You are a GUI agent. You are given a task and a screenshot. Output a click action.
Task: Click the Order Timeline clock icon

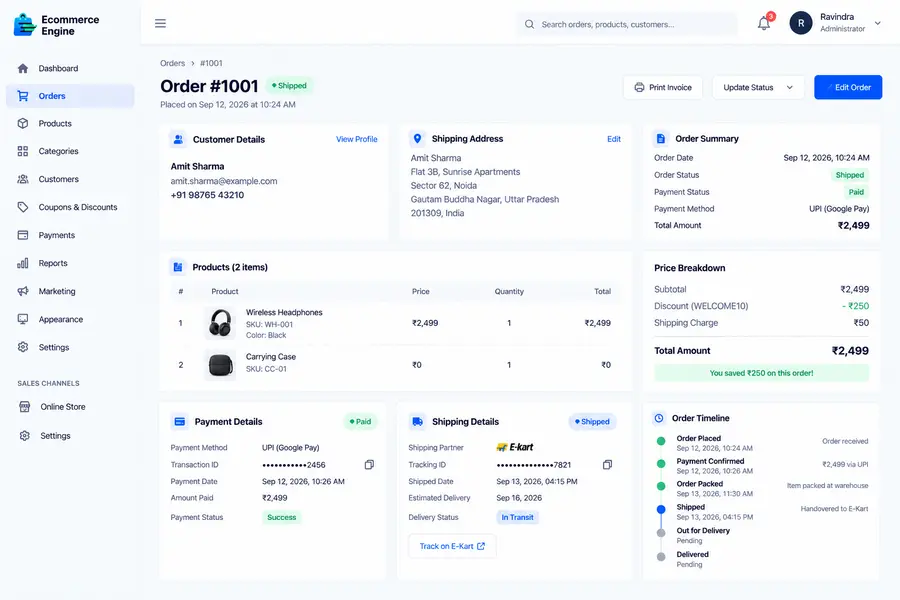[659, 418]
